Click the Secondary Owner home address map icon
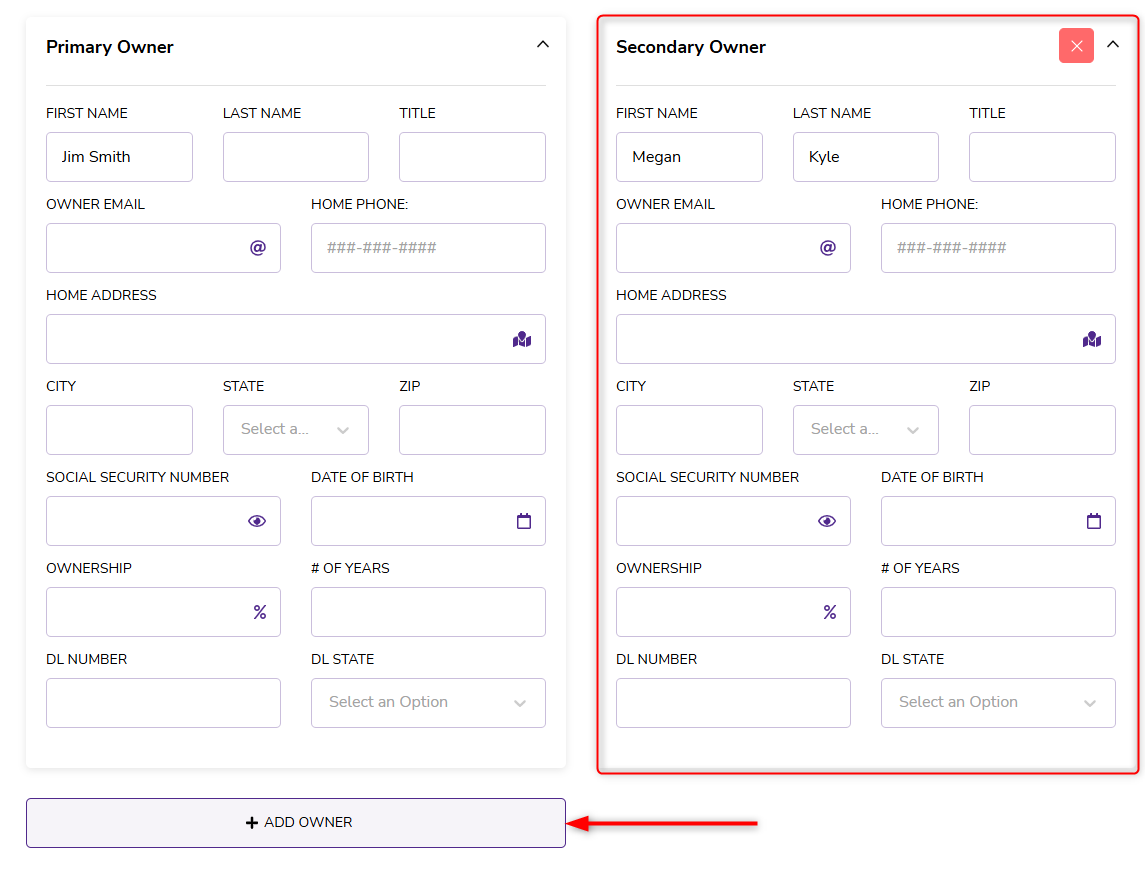The height and width of the screenshot is (871, 1145). [x=1091, y=340]
